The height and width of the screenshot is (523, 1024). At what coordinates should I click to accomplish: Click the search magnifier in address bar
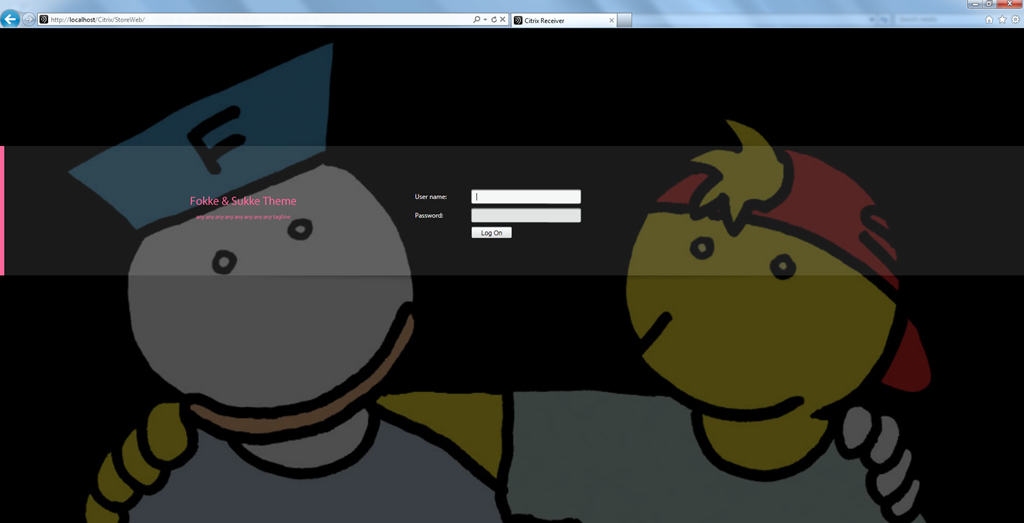point(477,20)
